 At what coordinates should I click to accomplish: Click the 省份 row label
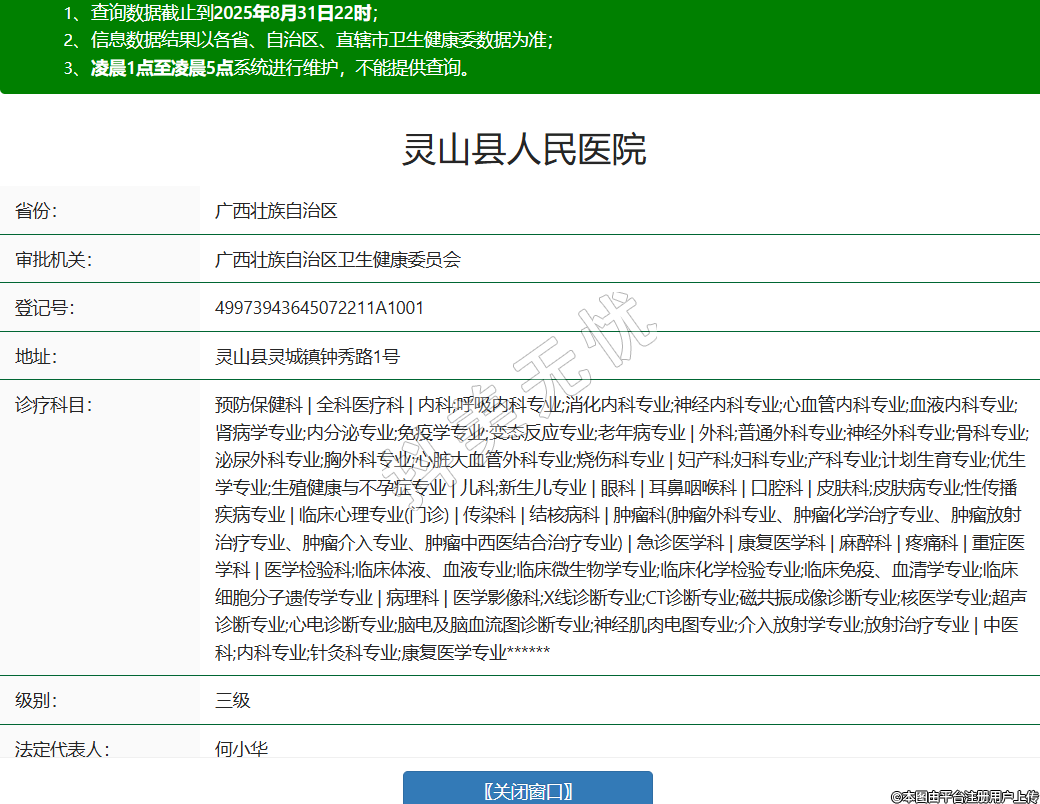(x=37, y=211)
